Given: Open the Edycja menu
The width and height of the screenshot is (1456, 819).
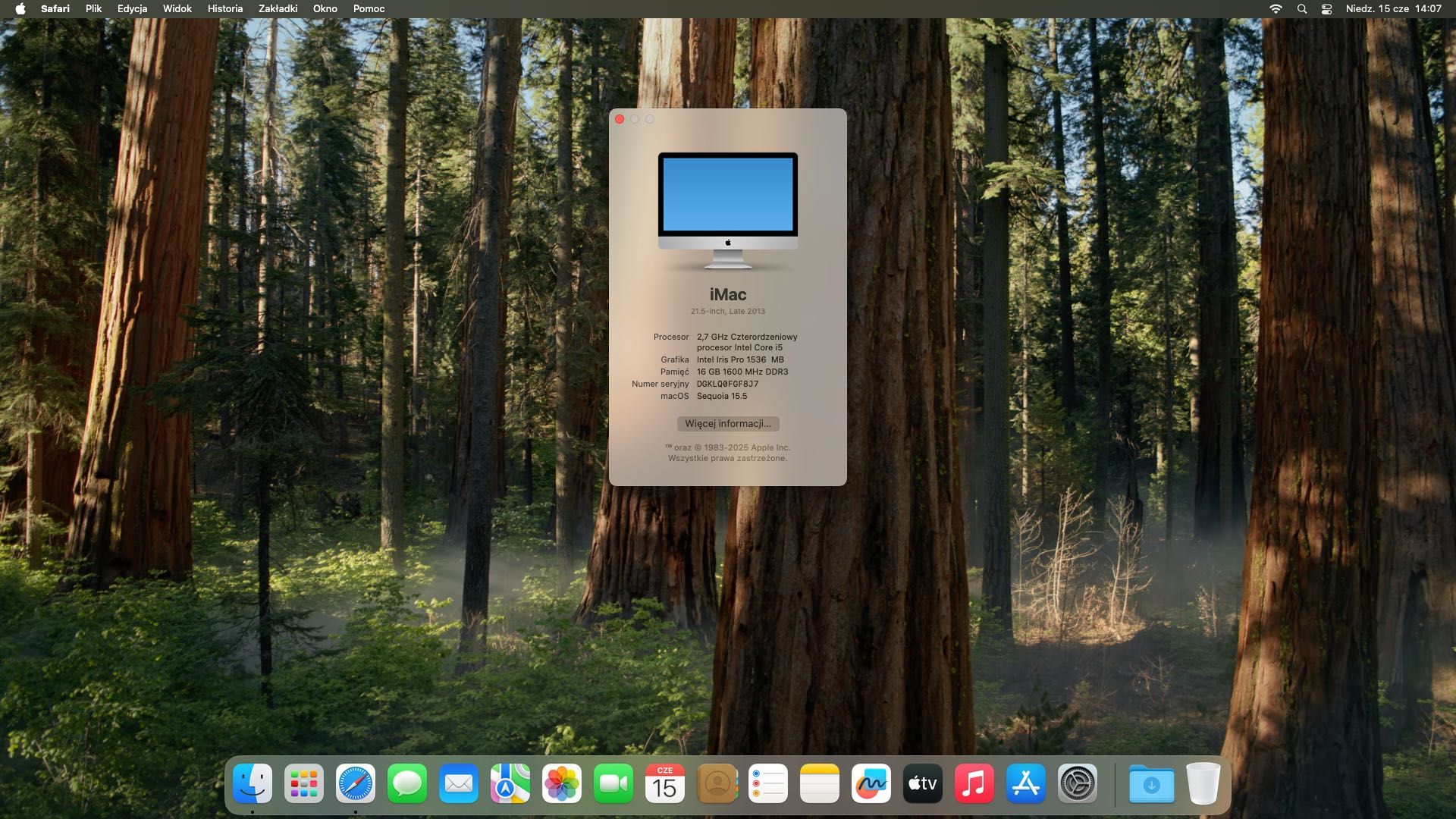Looking at the screenshot, I should point(132,9).
